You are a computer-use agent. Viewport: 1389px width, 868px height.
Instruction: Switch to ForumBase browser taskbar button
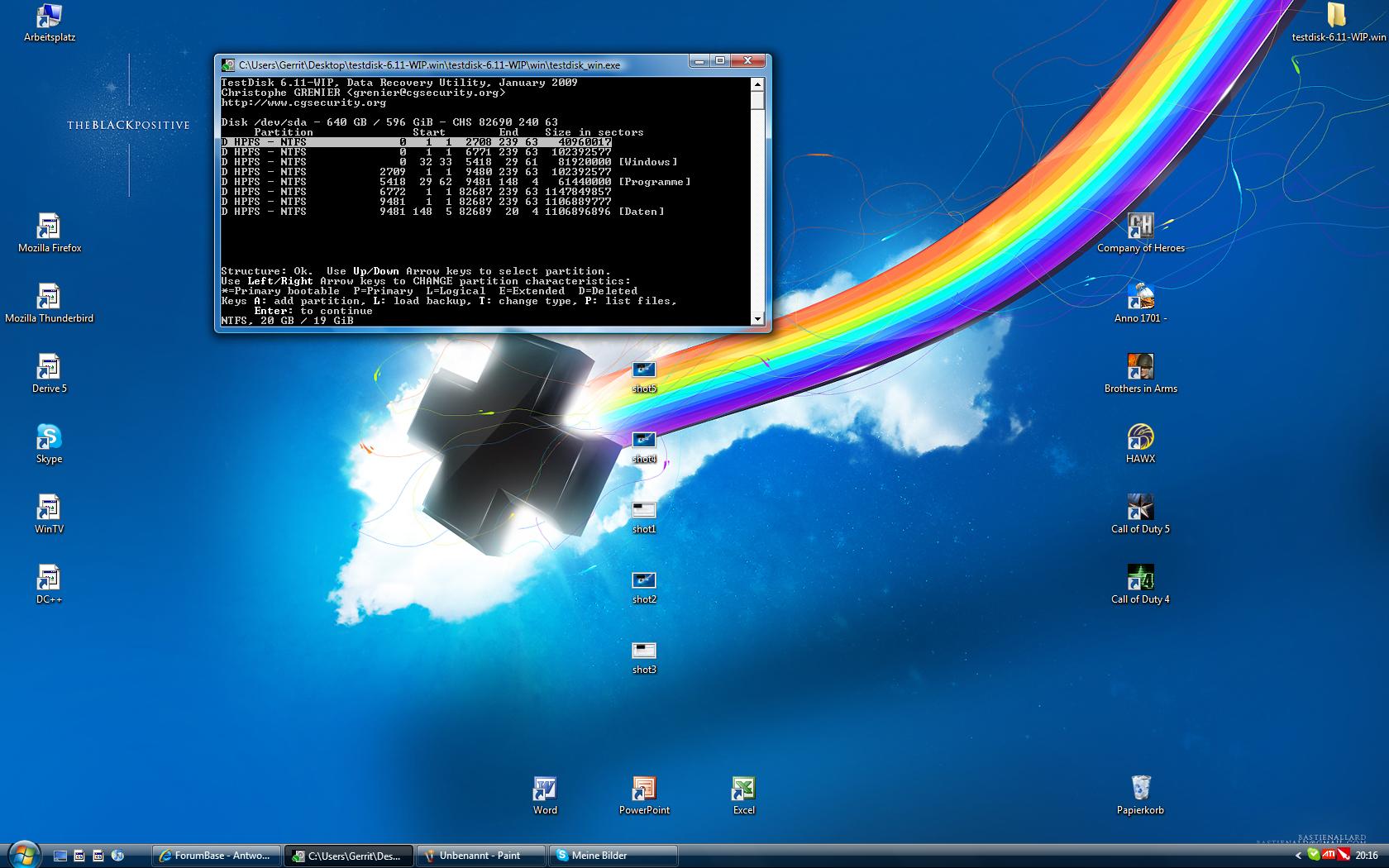[x=217, y=856]
